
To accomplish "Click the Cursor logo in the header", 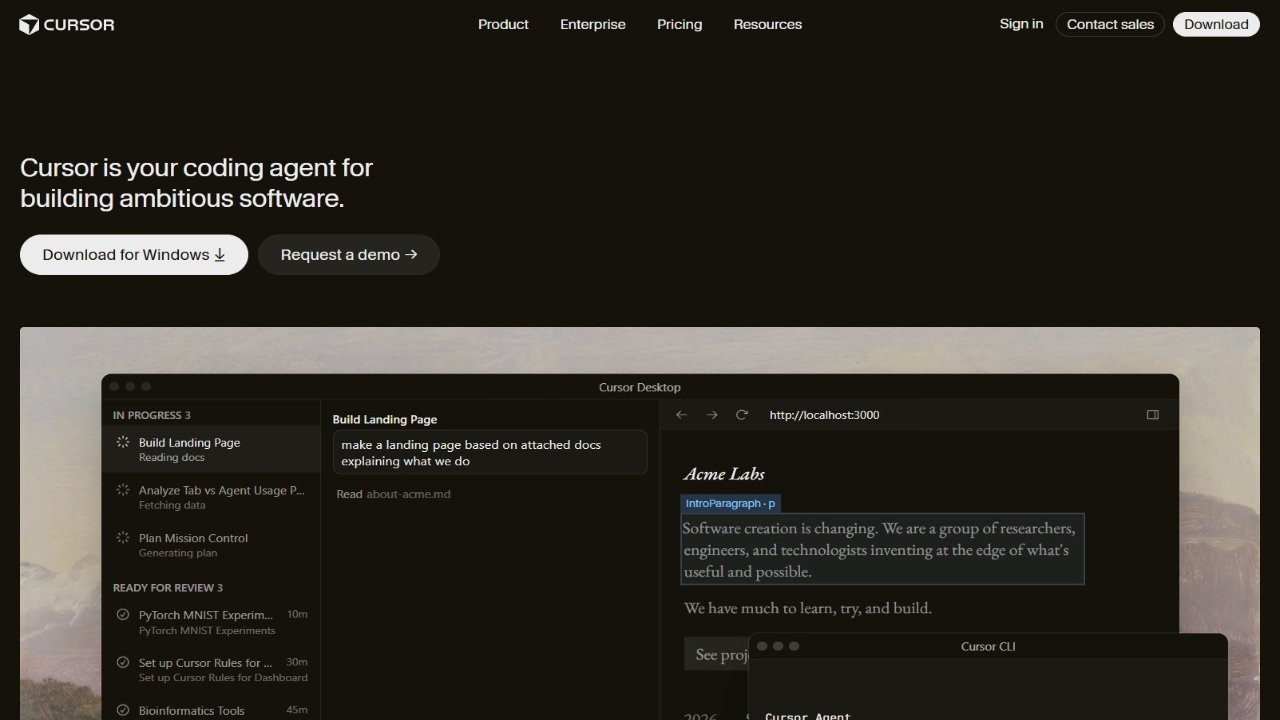I will (67, 24).
